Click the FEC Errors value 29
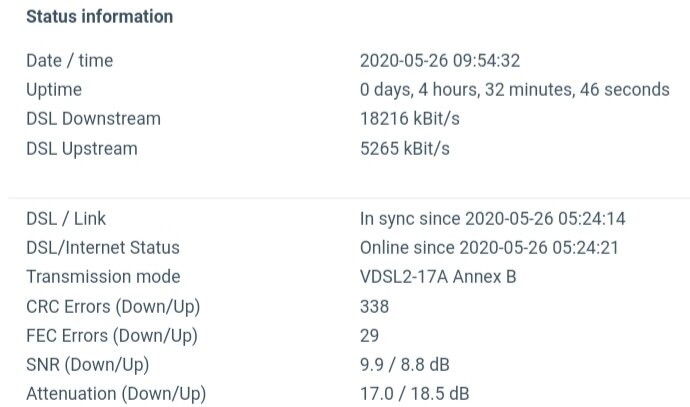The image size is (690, 407). 370,336
